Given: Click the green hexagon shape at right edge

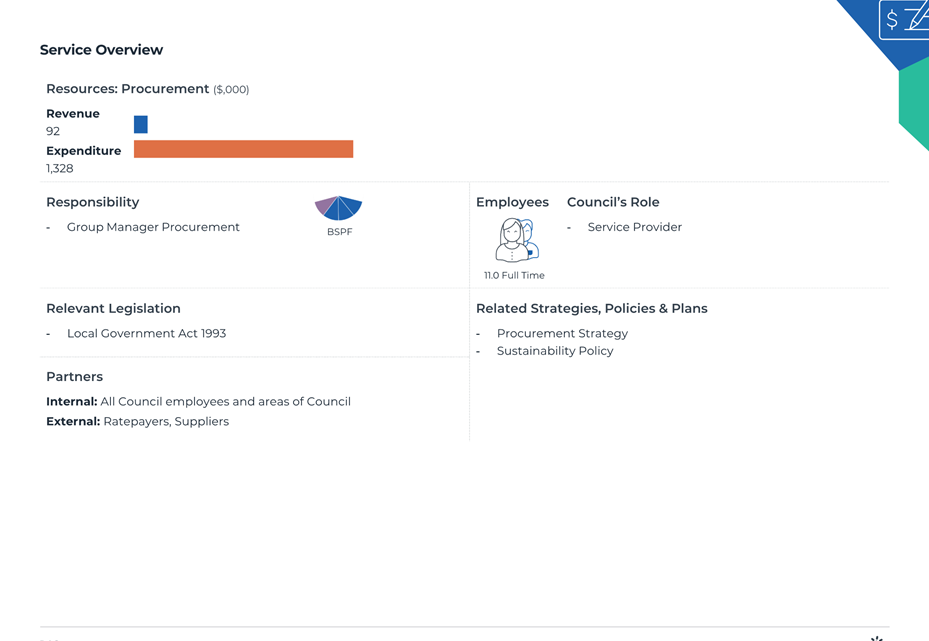Looking at the screenshot, I should coord(914,104).
